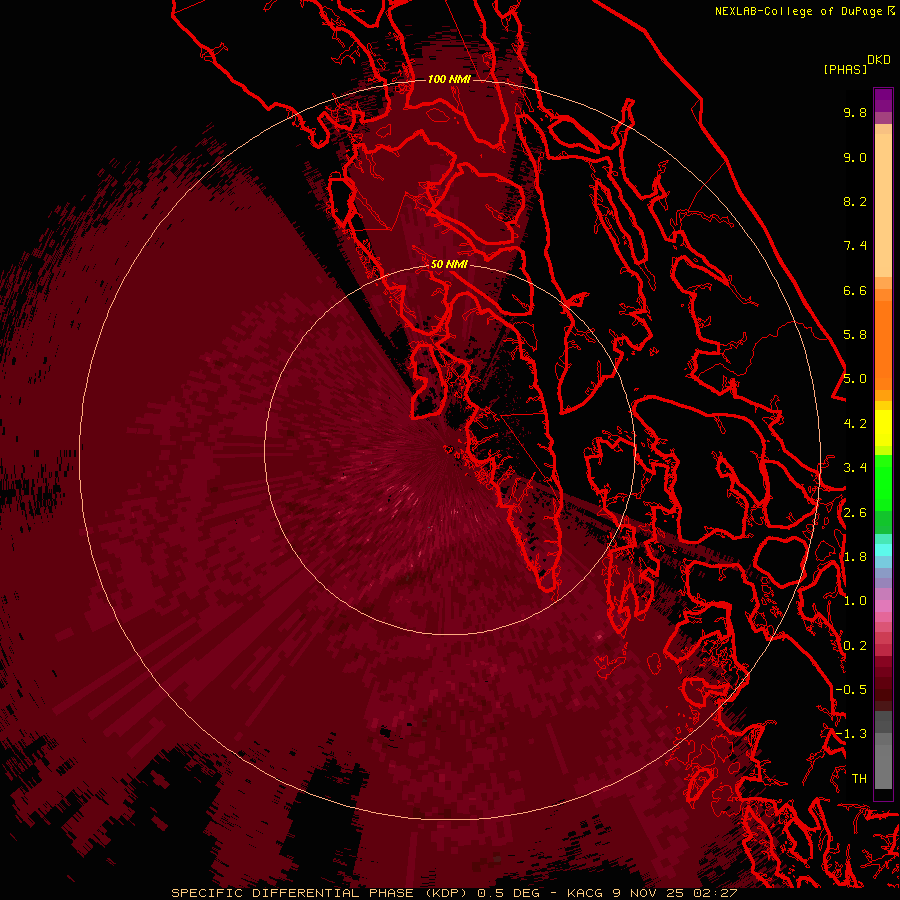This screenshot has height=900, width=900.
Task: Click the cyan segment of the color bar
Action: coord(883,550)
